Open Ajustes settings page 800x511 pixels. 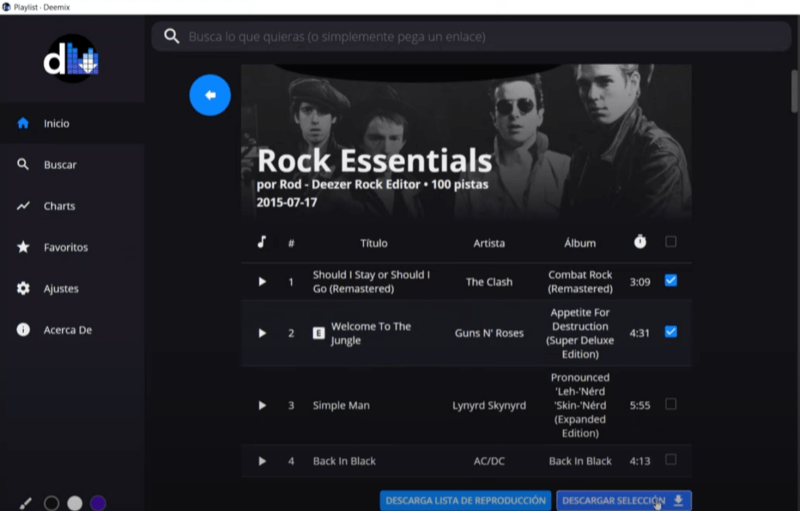72,288
